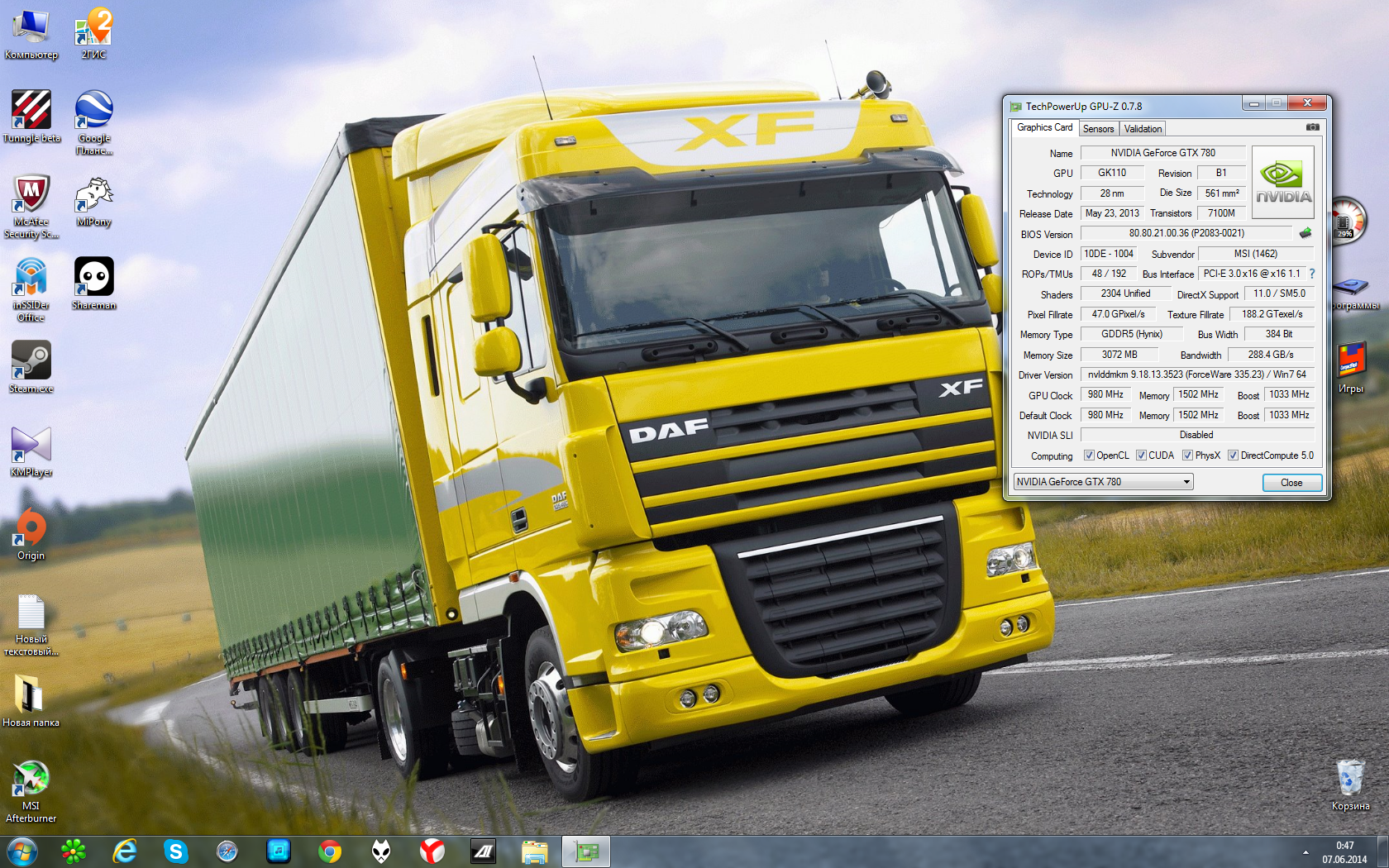Select McAfee Security Scan icon
This screenshot has width=1389, height=868.
coord(31,207)
